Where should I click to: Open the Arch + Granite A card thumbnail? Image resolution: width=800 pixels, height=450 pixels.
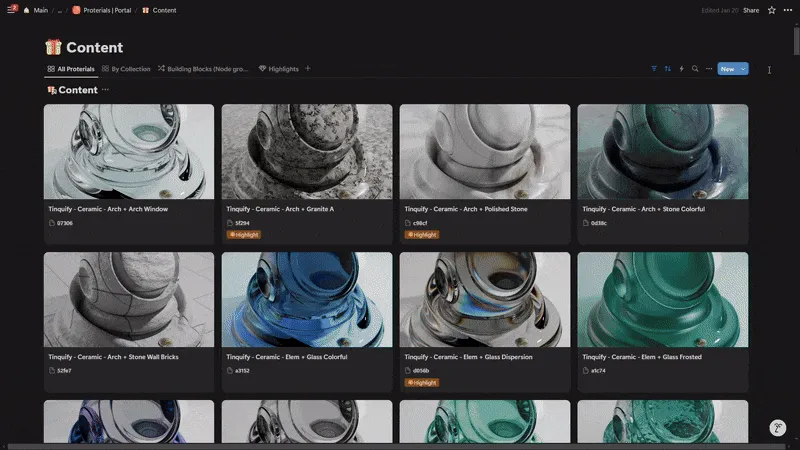(x=307, y=152)
